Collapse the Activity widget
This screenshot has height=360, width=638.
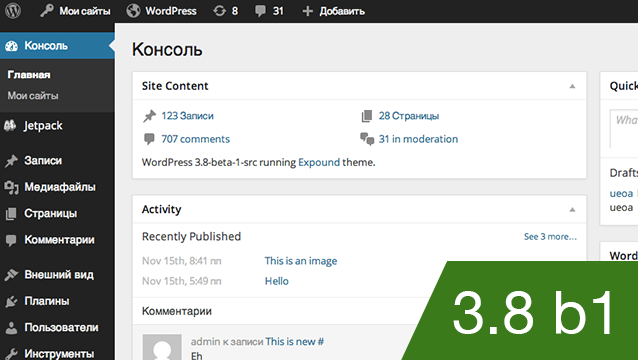point(572,209)
